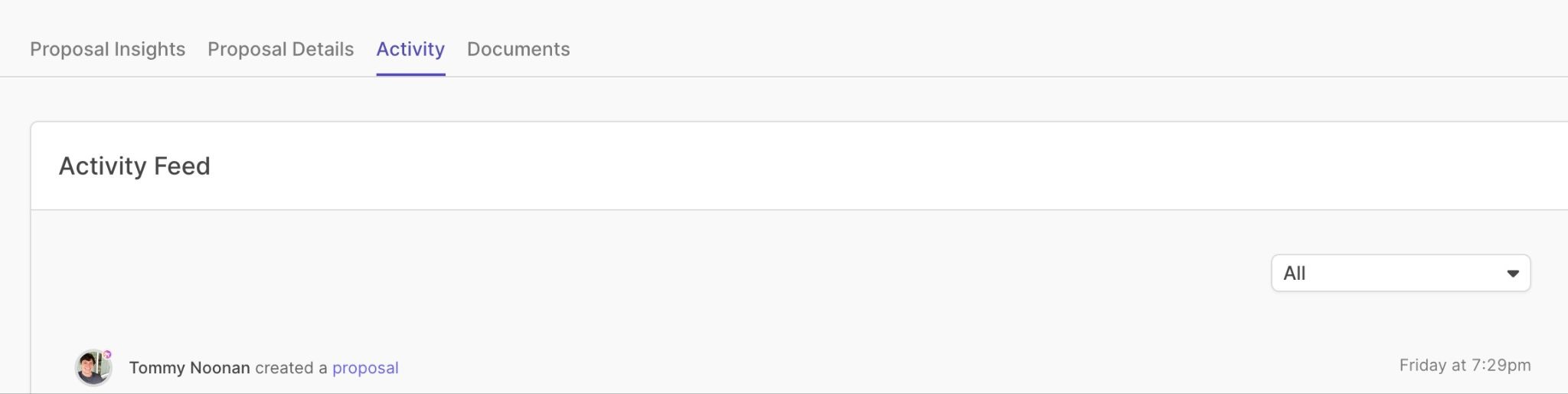Go to the Documents tab
The width and height of the screenshot is (1568, 394).
518,49
